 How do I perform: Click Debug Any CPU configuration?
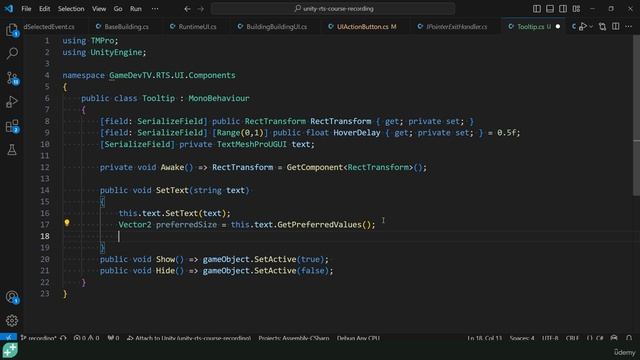point(358,338)
